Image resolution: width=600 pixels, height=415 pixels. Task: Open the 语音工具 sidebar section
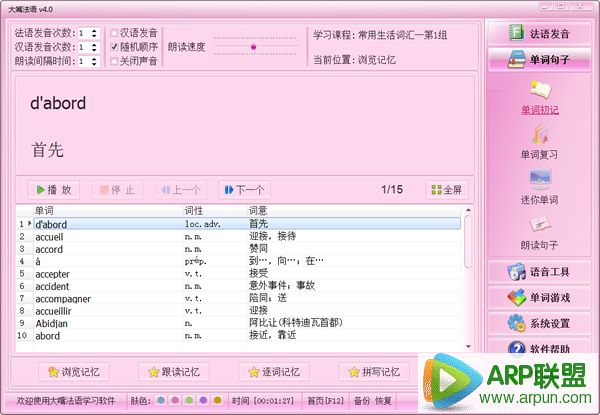[539, 271]
